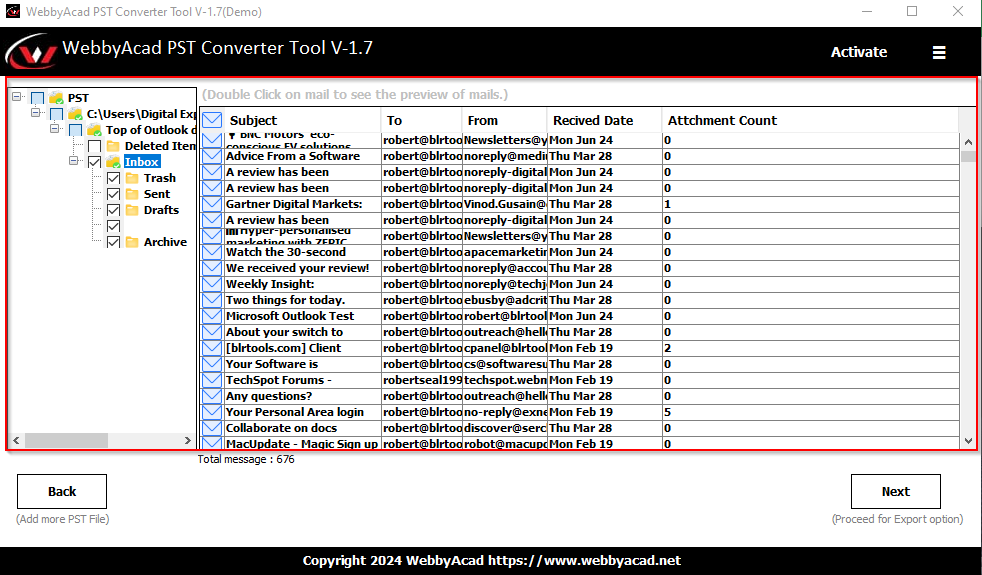Click envelope icon in Subject header
The width and height of the screenshot is (982, 575).
click(x=212, y=120)
